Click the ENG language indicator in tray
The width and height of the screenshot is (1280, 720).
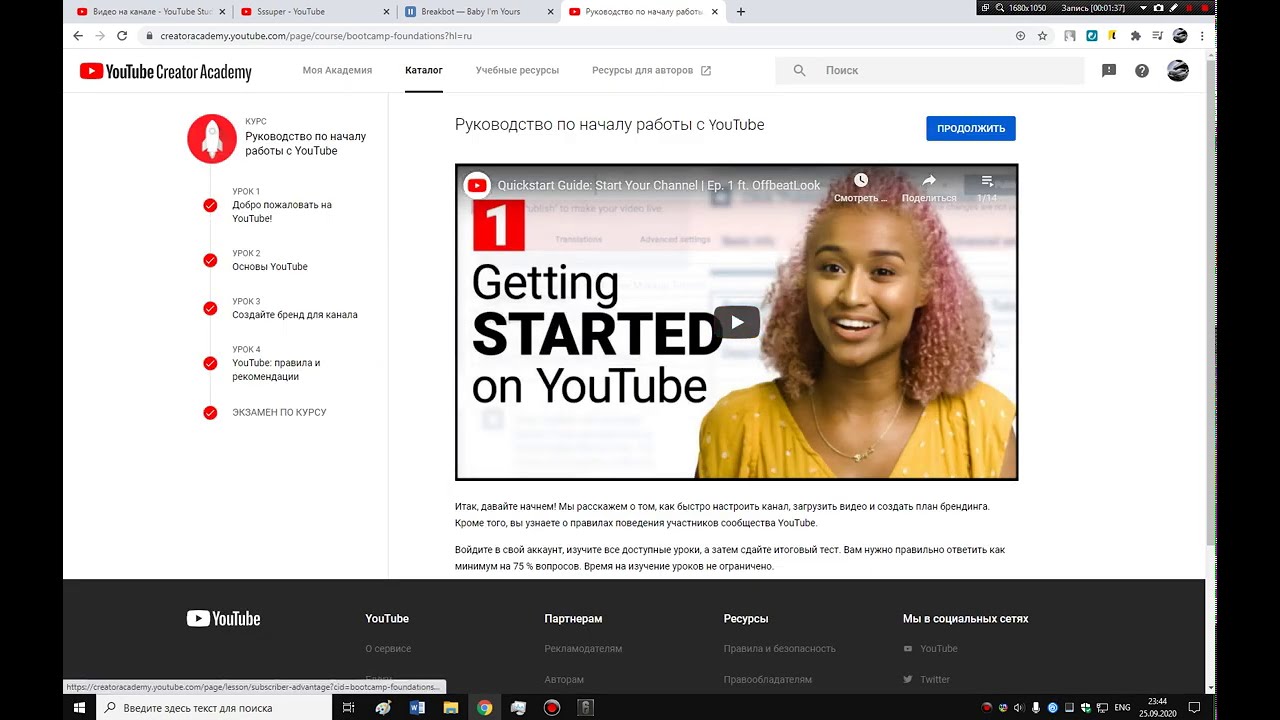click(x=1122, y=708)
